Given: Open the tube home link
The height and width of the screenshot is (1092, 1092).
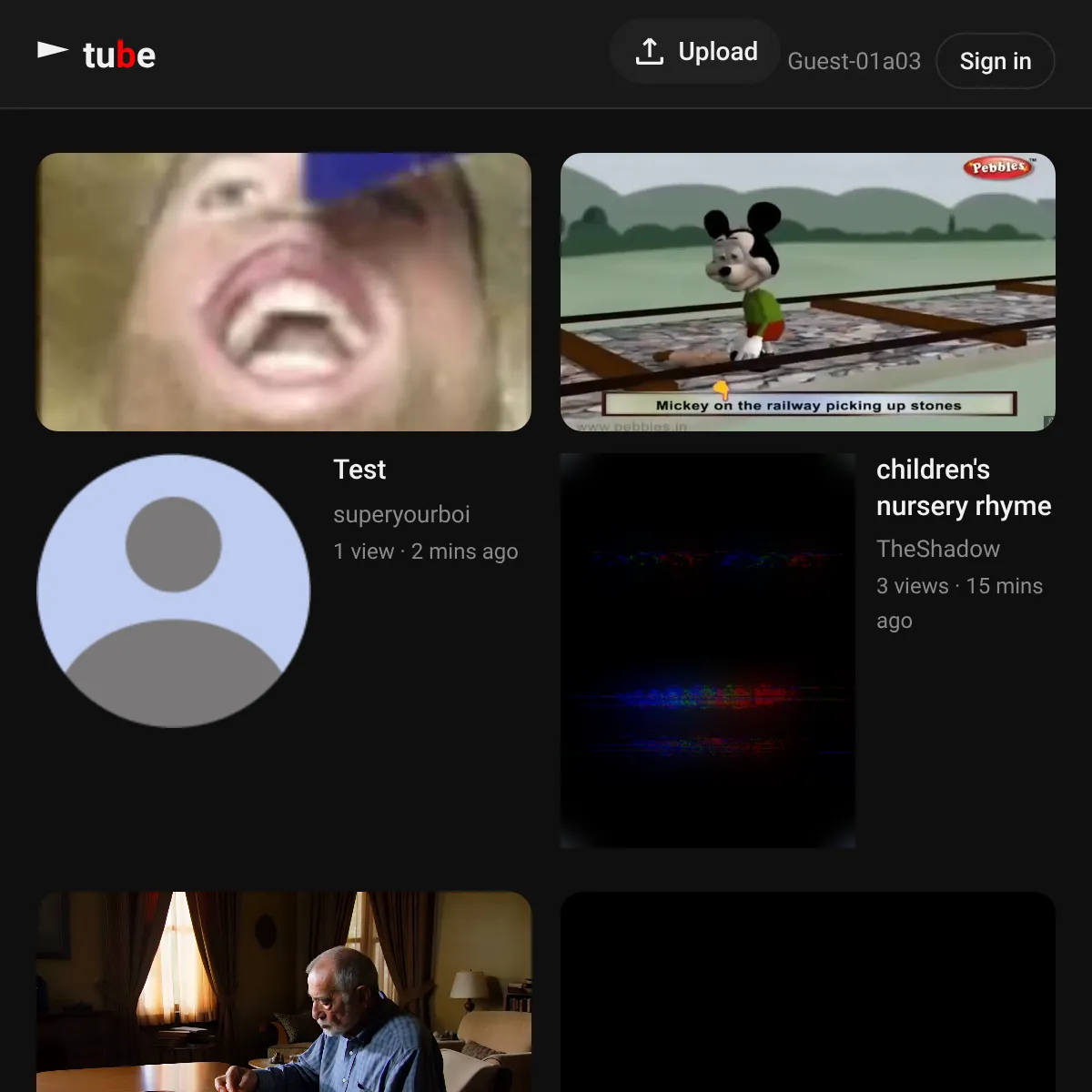Looking at the screenshot, I should (96, 55).
